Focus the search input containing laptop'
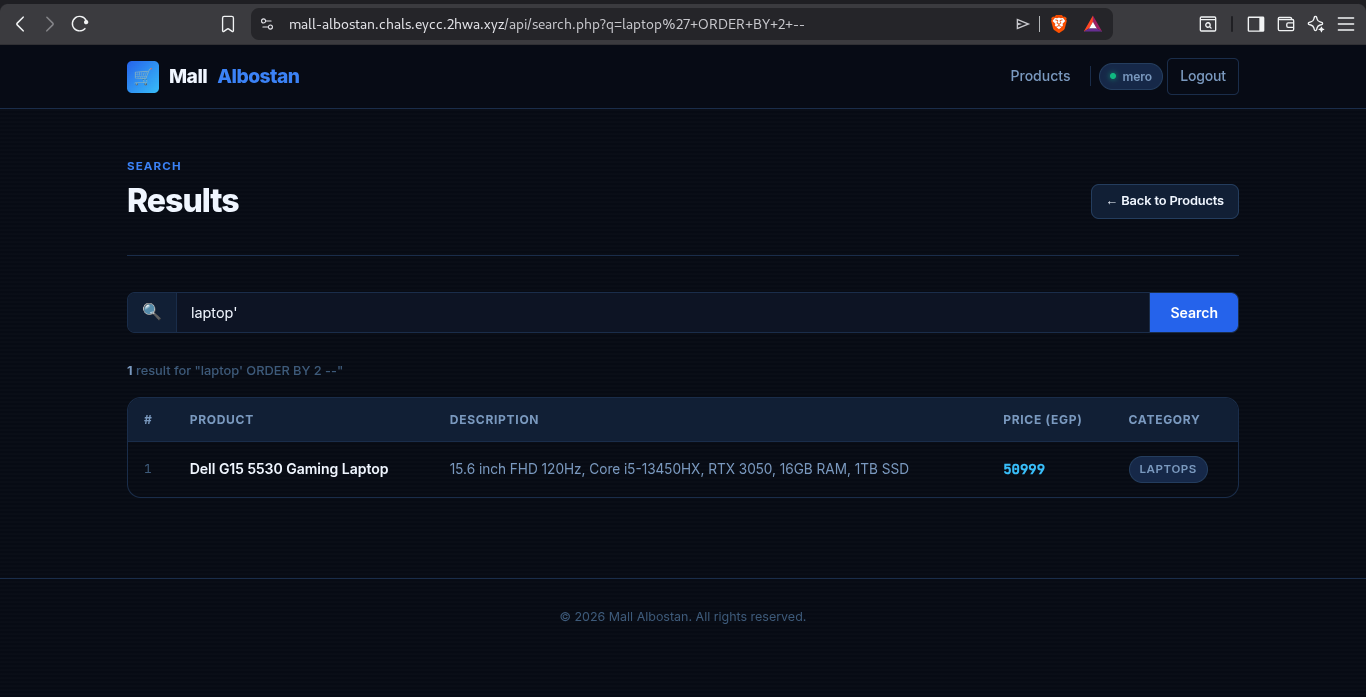 663,313
